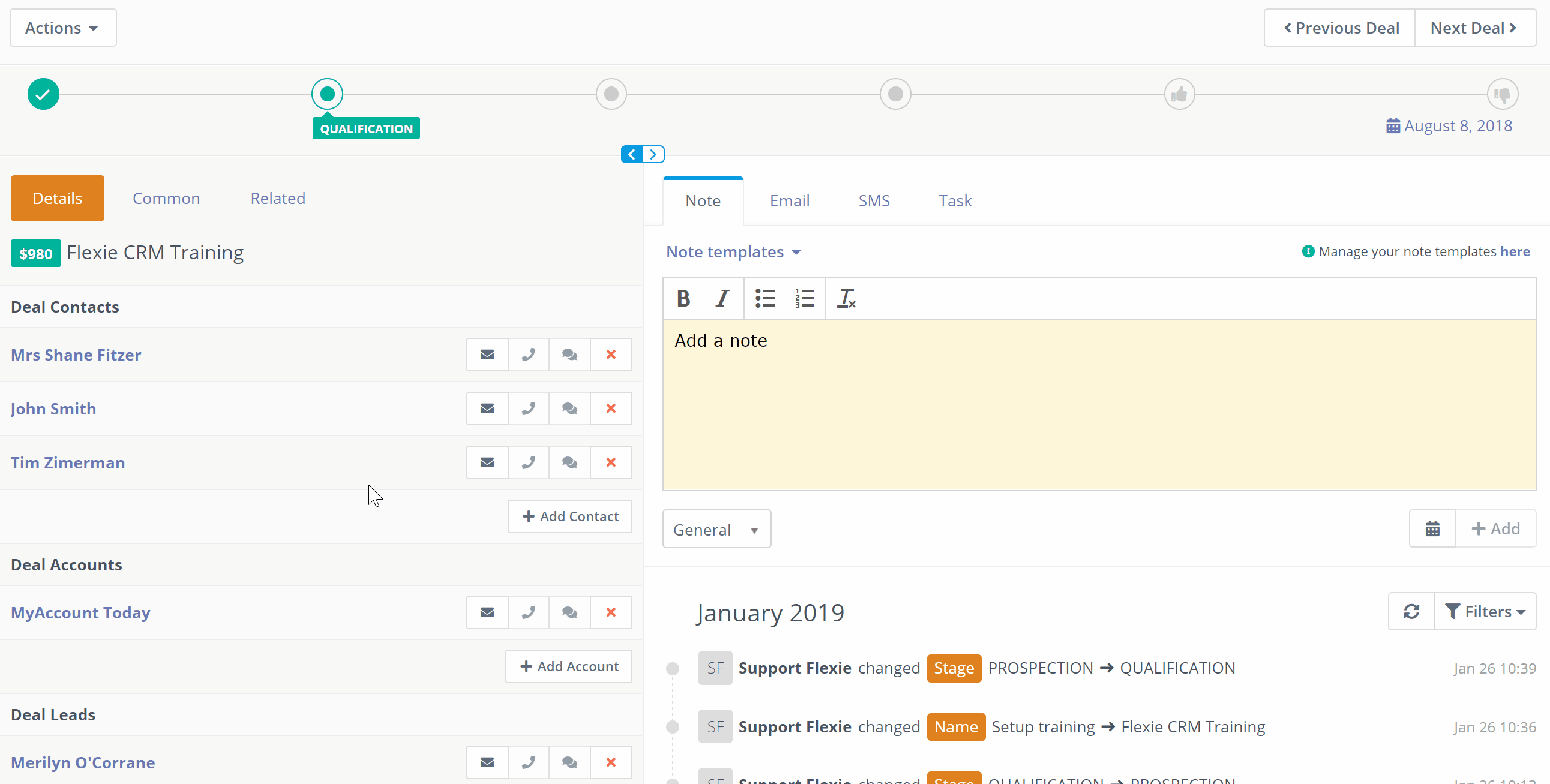Click the Filters expander button
1550x784 pixels.
1485,612
